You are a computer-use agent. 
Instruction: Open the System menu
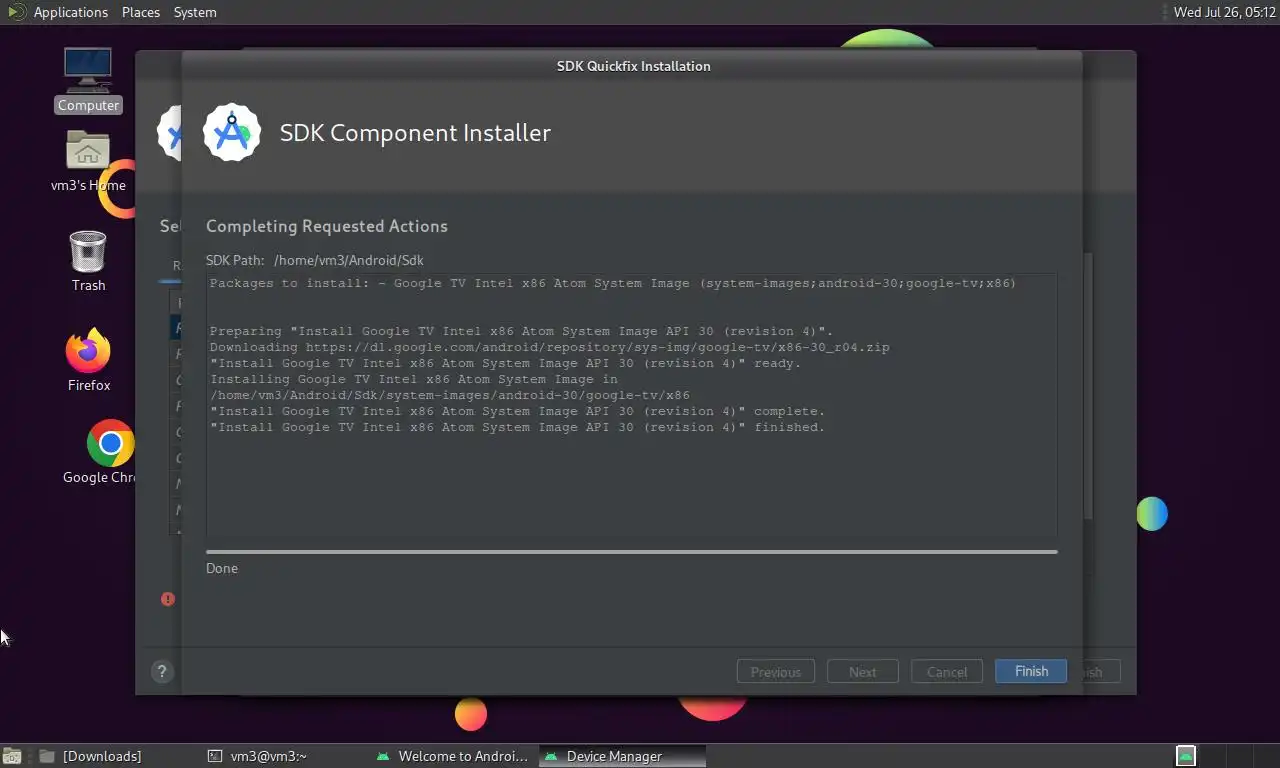tap(195, 12)
